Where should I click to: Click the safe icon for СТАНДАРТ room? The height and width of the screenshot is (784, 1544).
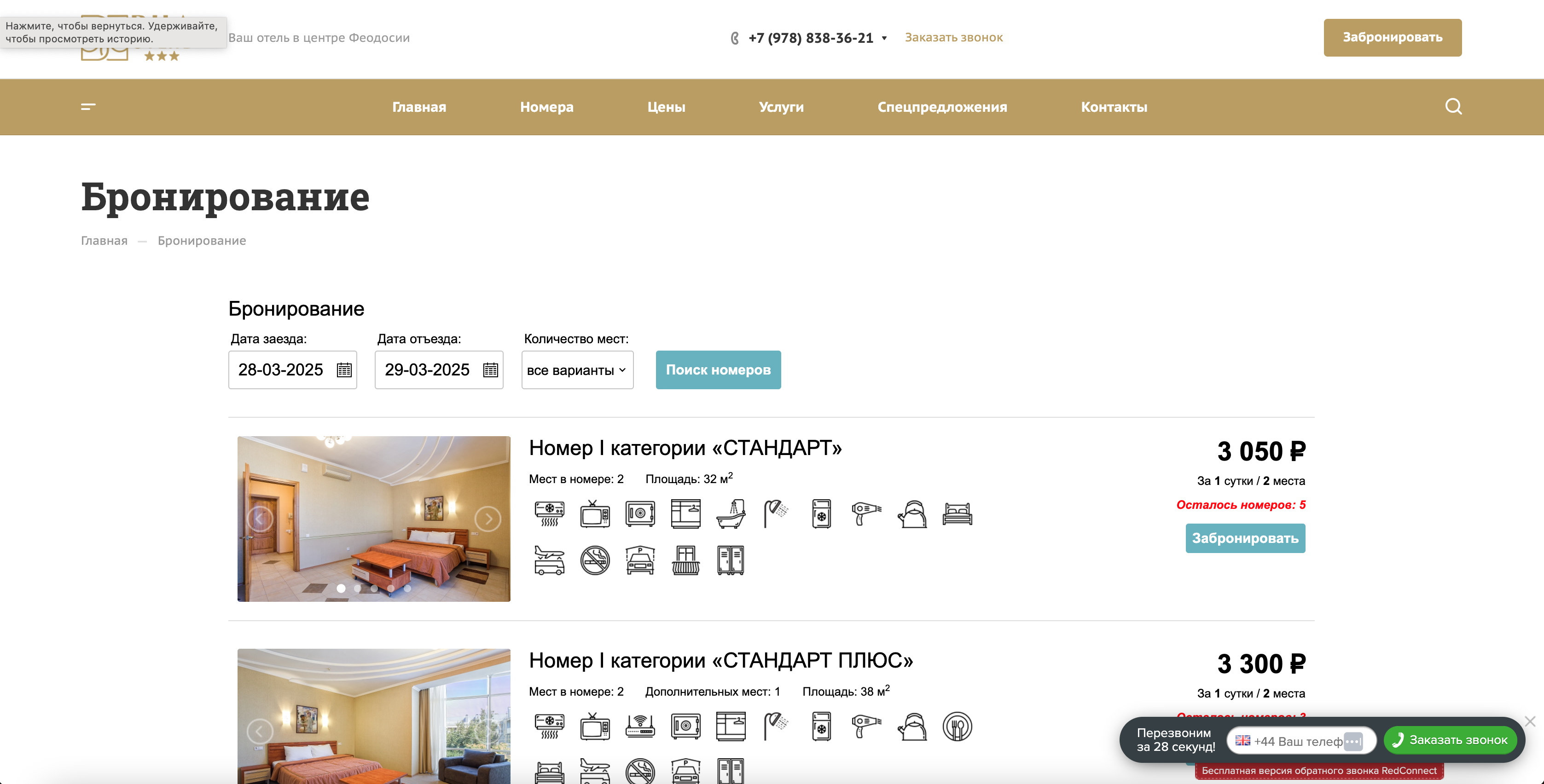pyautogui.click(x=640, y=514)
